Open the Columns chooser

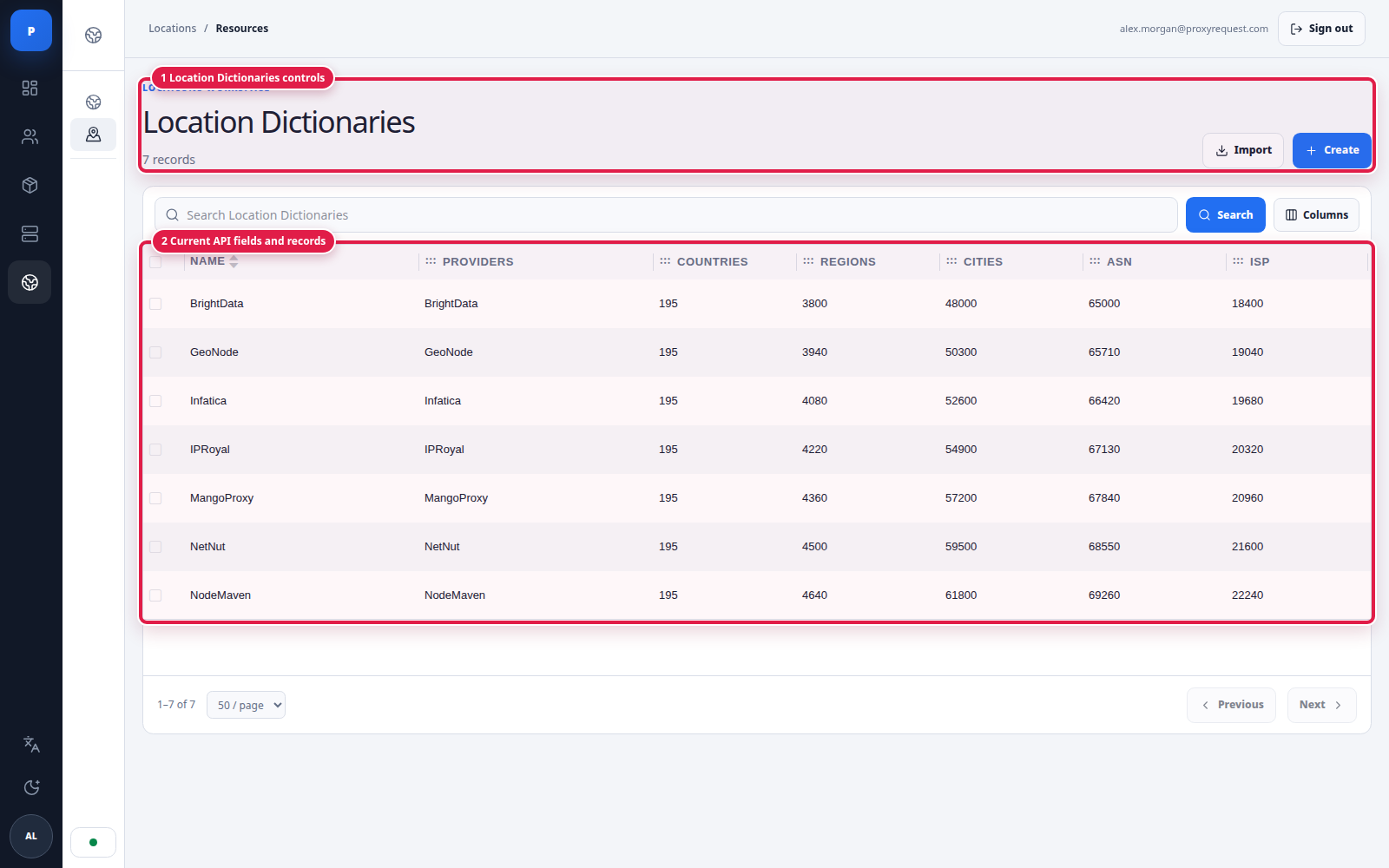tap(1316, 215)
